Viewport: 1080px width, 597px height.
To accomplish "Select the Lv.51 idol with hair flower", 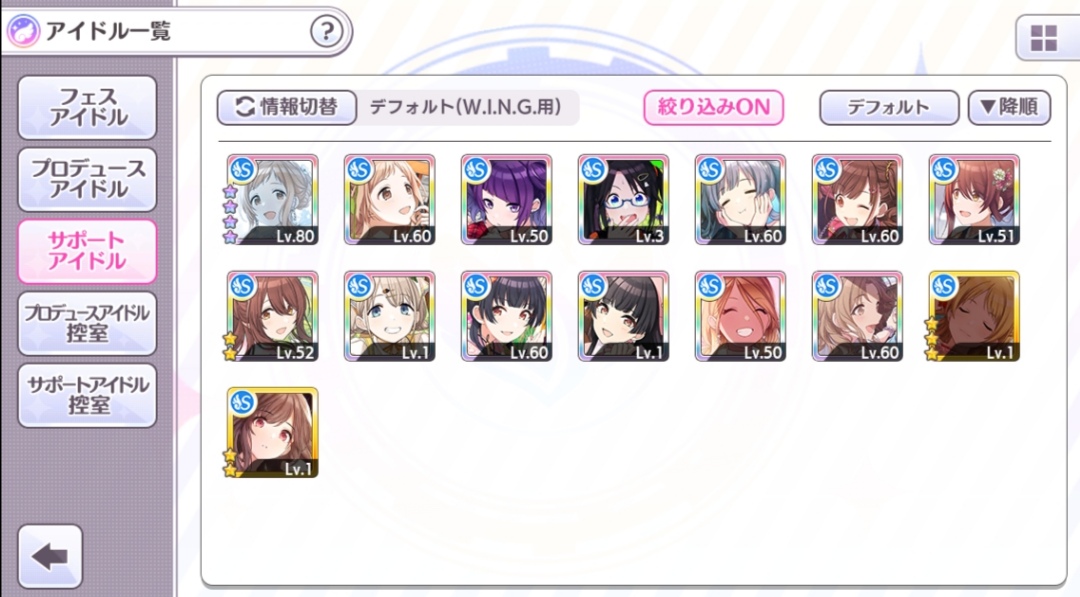I will click(x=974, y=200).
